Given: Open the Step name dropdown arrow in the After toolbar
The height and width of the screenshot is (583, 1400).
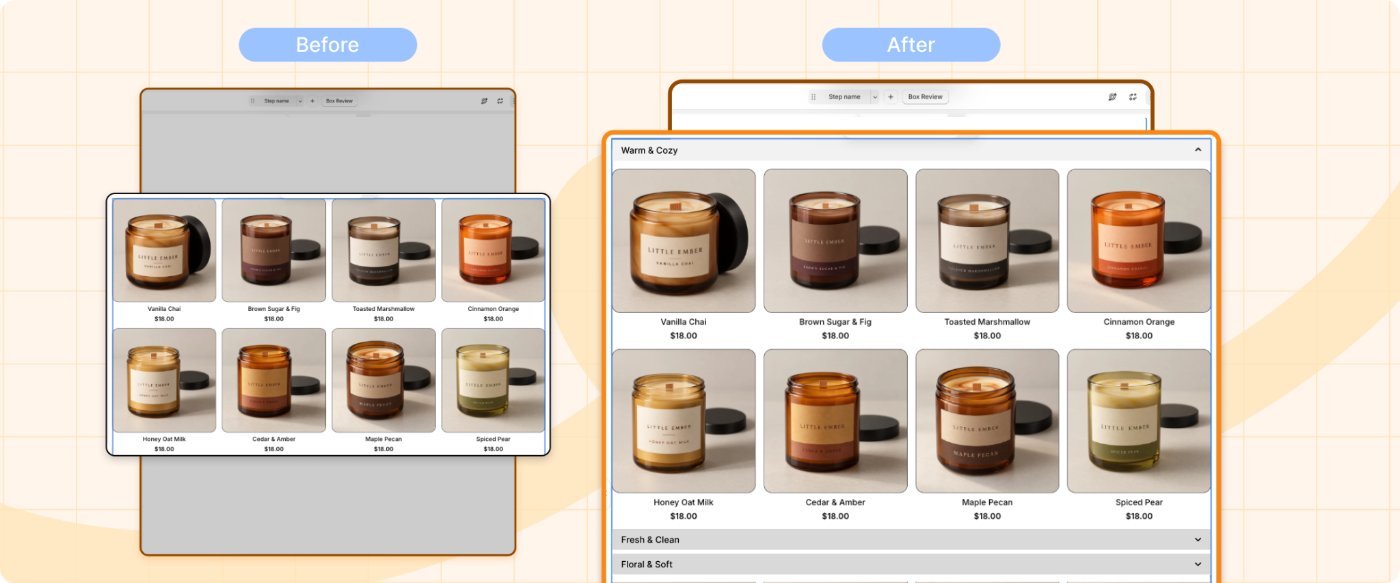Looking at the screenshot, I should pyautogui.click(x=875, y=97).
